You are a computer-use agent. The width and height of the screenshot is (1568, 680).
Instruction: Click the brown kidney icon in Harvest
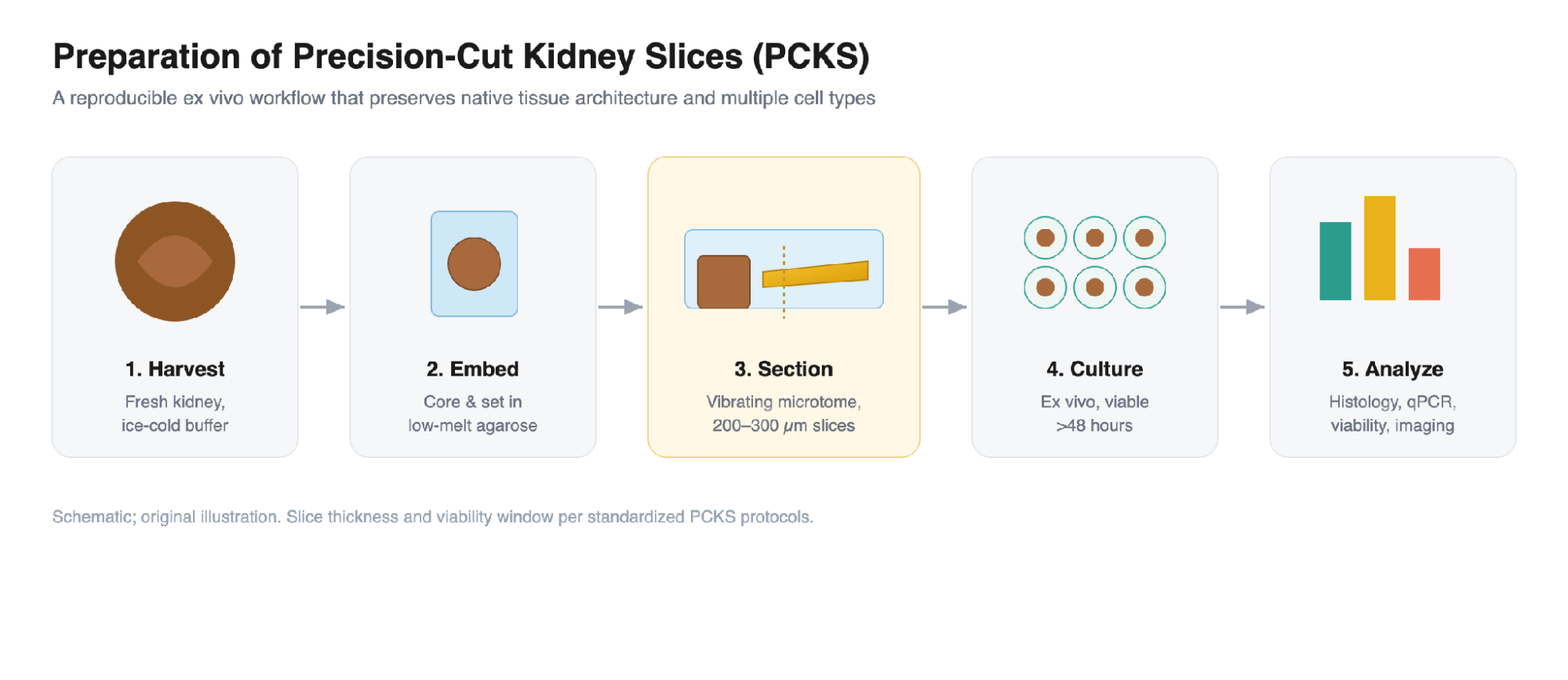pyautogui.click(x=175, y=261)
